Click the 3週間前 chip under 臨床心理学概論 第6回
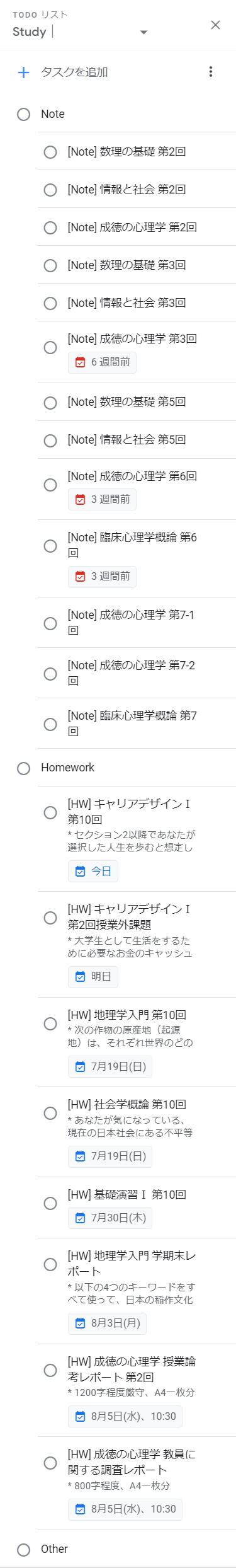The height and width of the screenshot is (1568, 236). 103,577
